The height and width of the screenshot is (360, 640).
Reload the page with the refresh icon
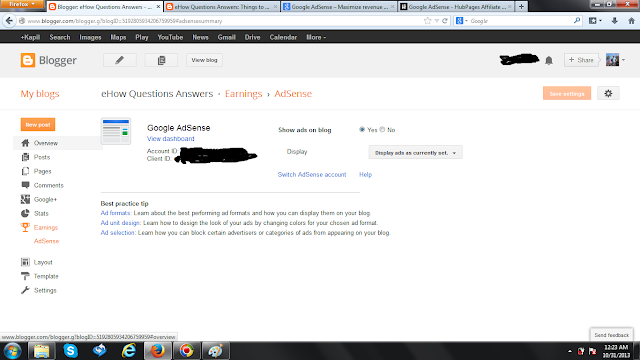coord(445,21)
